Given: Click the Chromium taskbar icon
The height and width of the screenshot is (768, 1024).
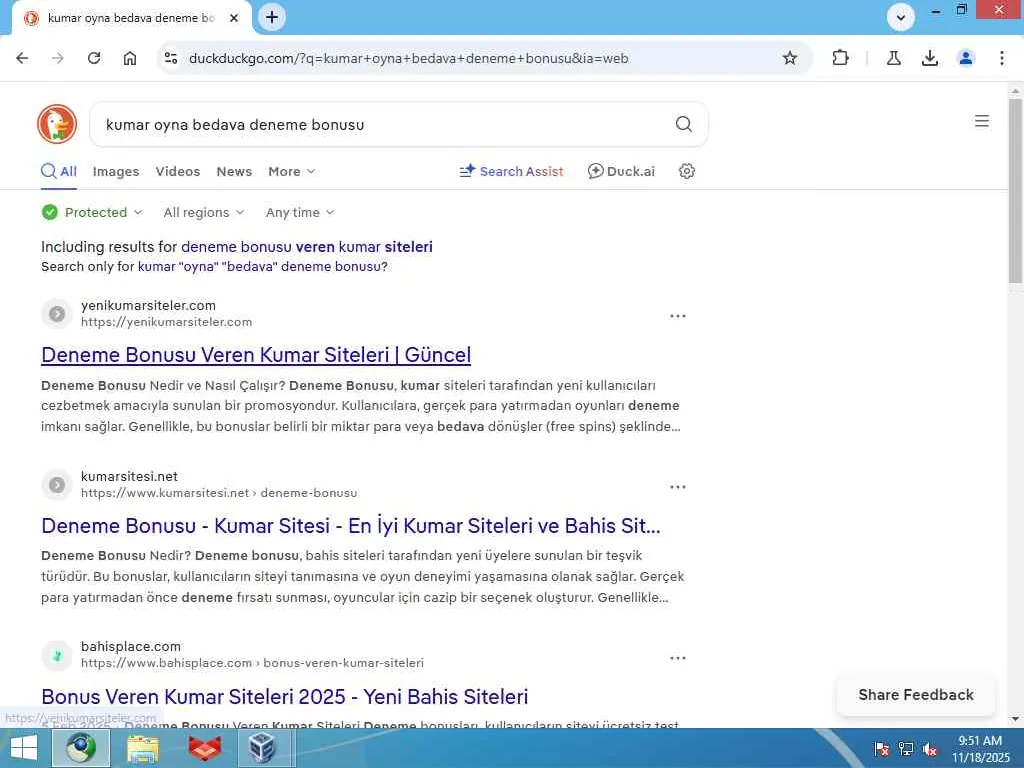Looking at the screenshot, I should click(81, 748).
